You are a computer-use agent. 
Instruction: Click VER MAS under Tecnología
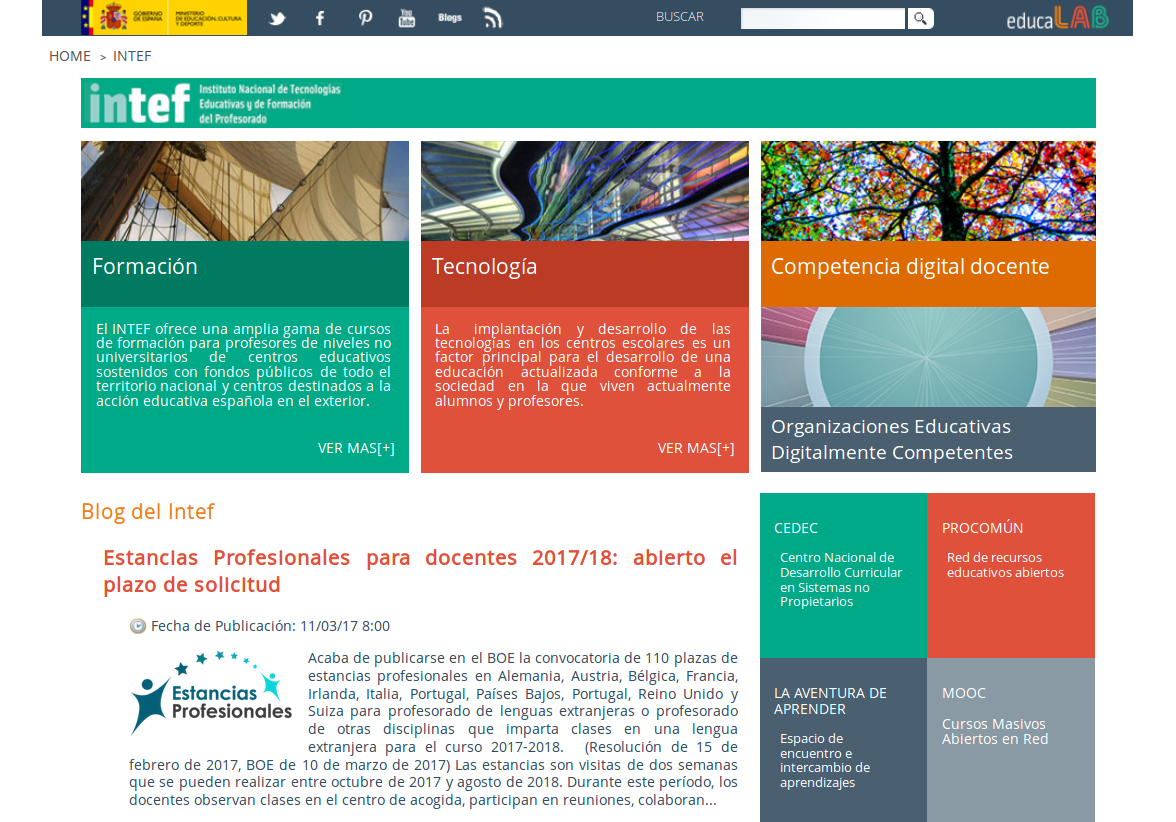696,448
